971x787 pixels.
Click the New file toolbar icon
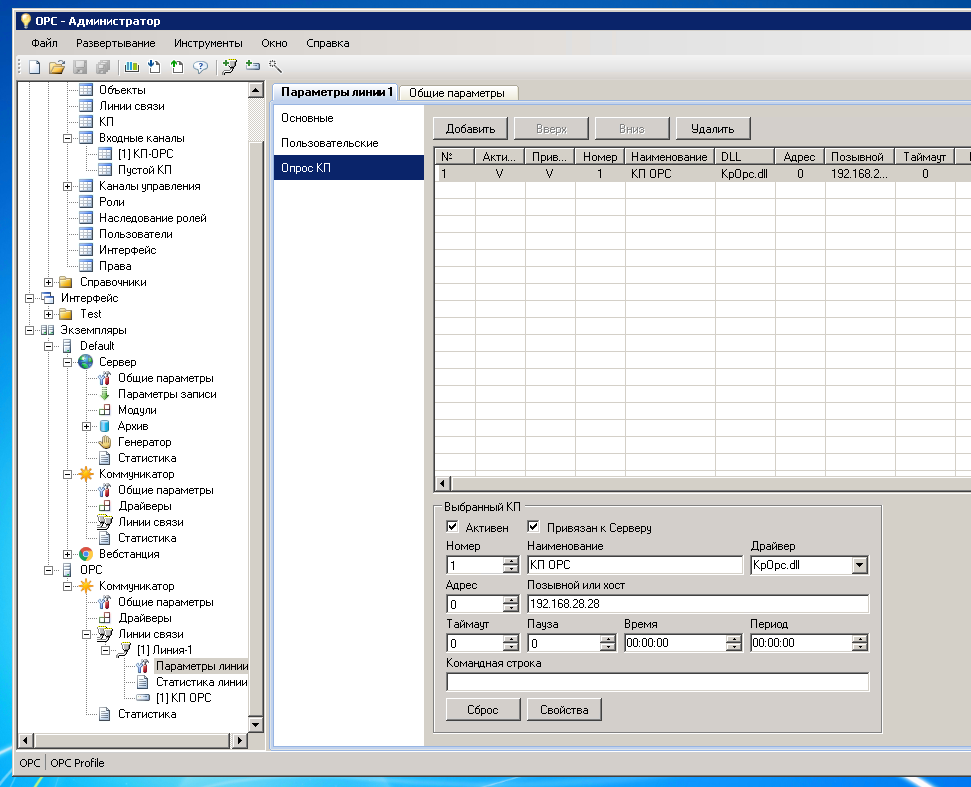[35, 67]
